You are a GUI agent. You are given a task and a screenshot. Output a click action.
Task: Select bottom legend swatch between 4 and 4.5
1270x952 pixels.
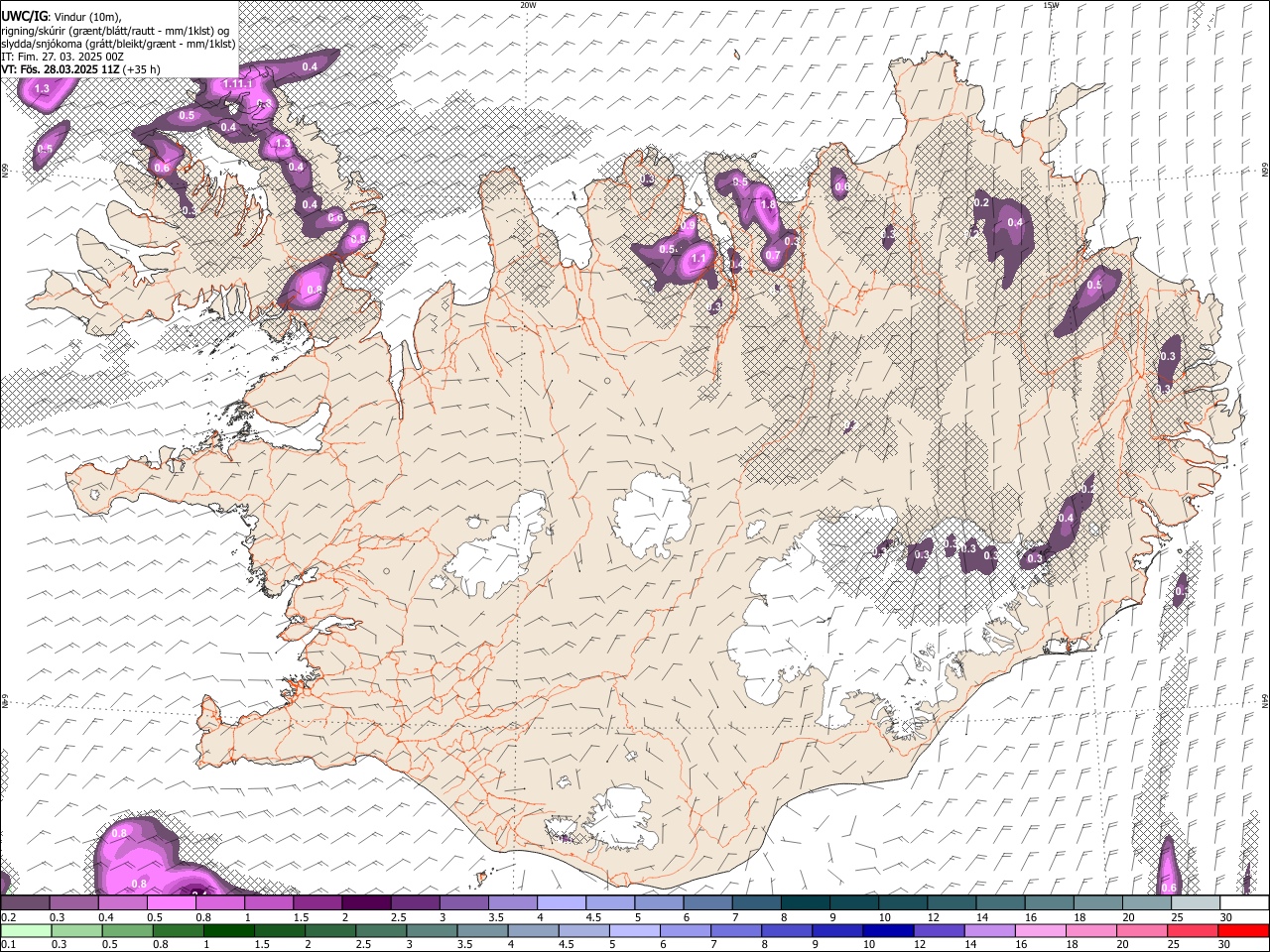[533, 930]
